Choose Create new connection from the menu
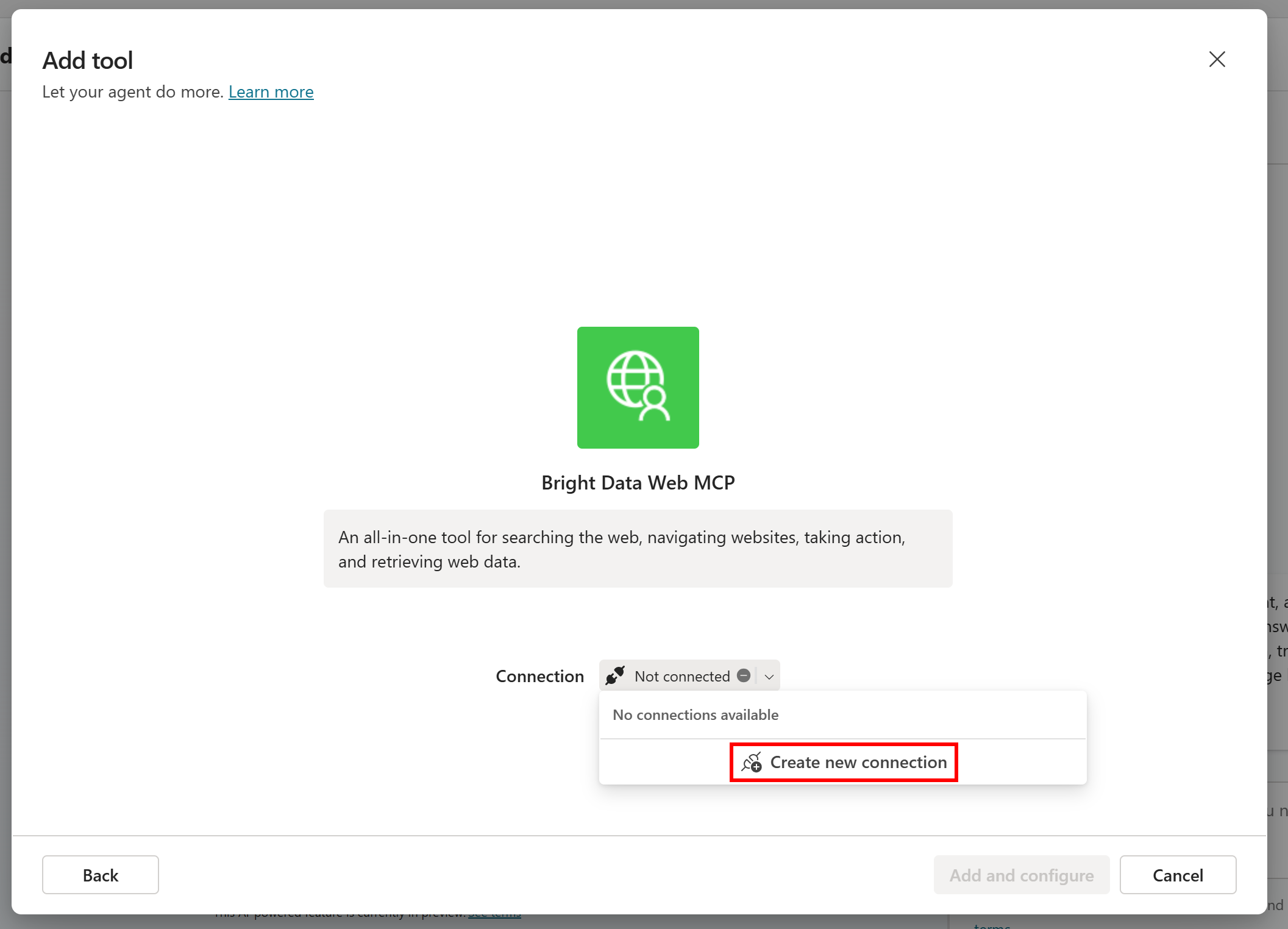This screenshot has height=929, width=1288. [x=858, y=762]
